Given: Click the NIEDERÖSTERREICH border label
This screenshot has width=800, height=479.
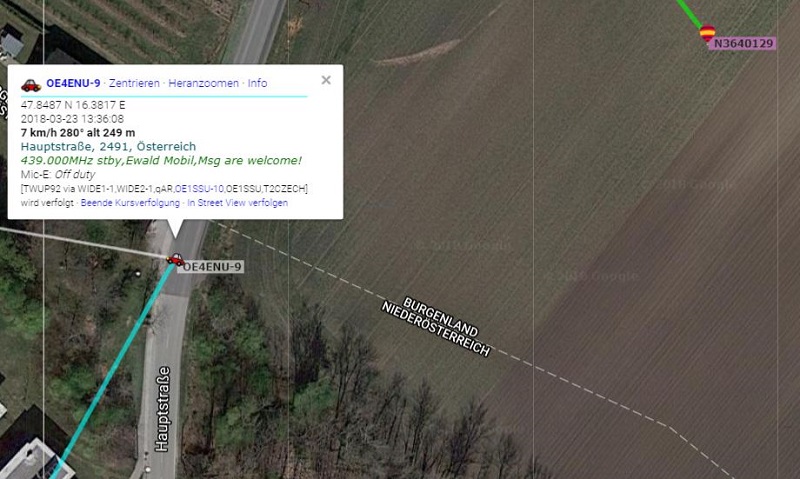Looking at the screenshot, I should point(436,329).
